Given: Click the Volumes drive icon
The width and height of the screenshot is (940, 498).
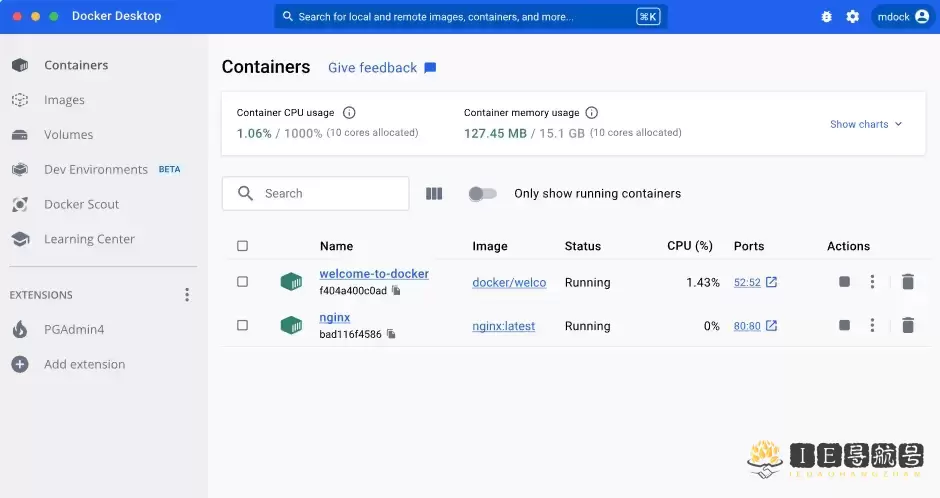Looking at the screenshot, I should (x=20, y=135).
